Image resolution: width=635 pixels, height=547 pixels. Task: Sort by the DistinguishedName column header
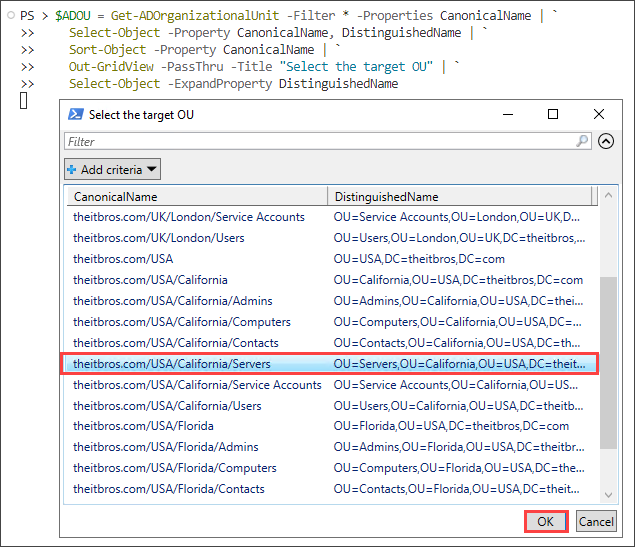[x=459, y=196]
